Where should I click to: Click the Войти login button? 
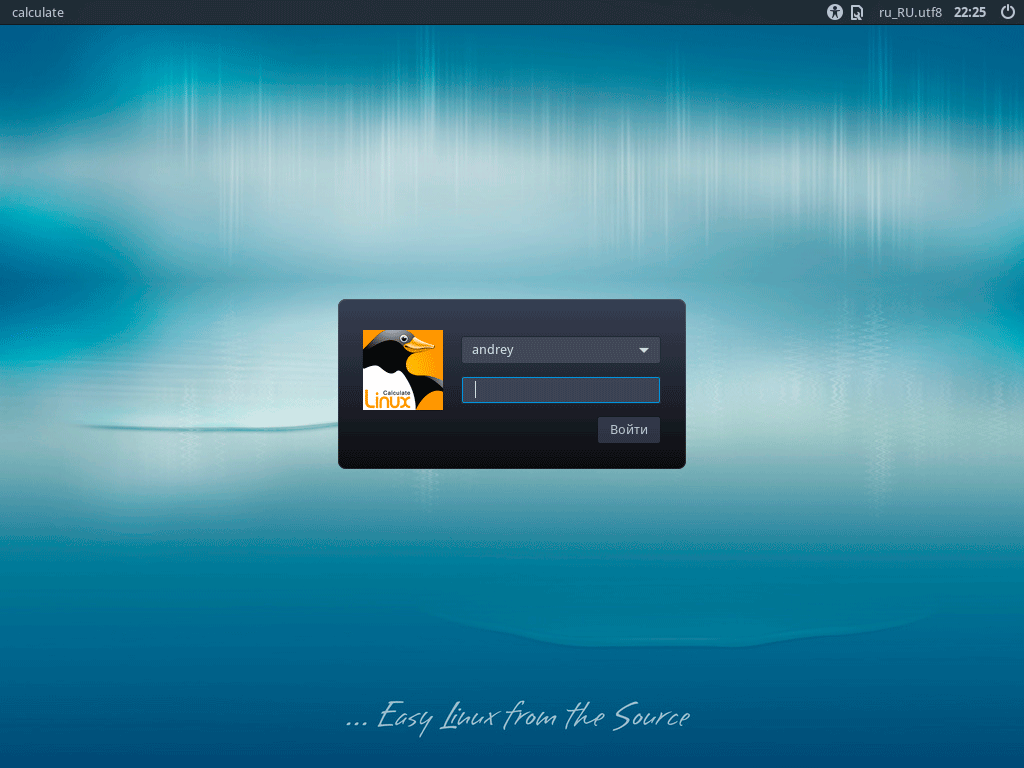(x=629, y=430)
